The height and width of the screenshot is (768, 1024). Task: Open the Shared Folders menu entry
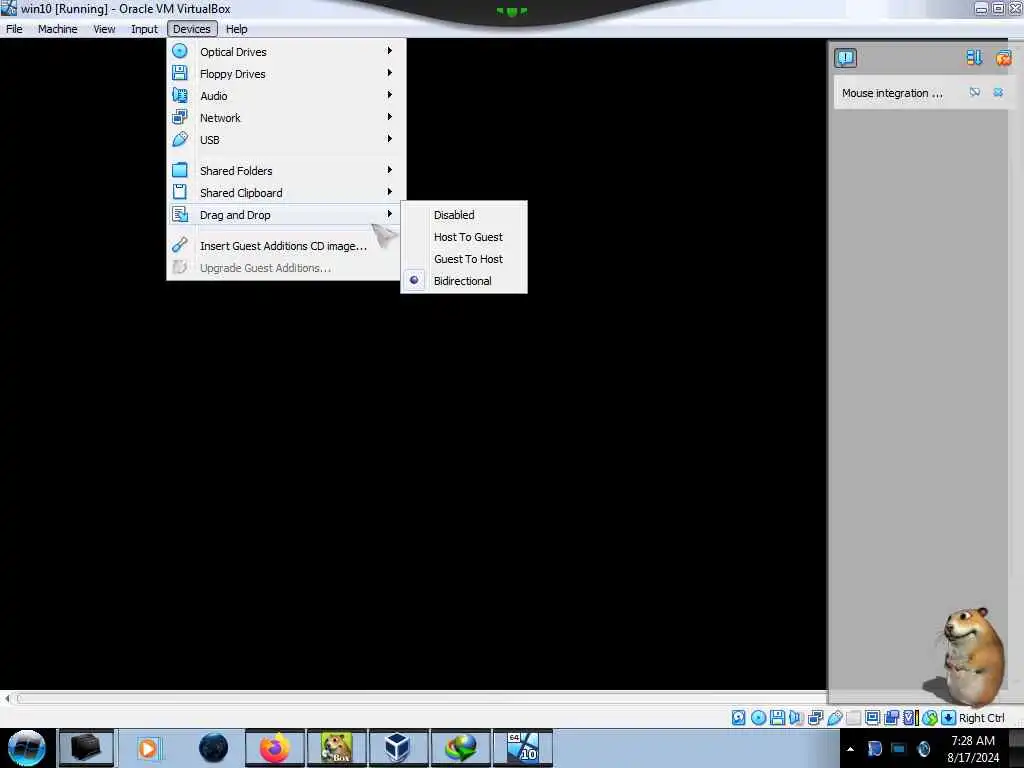click(x=286, y=170)
